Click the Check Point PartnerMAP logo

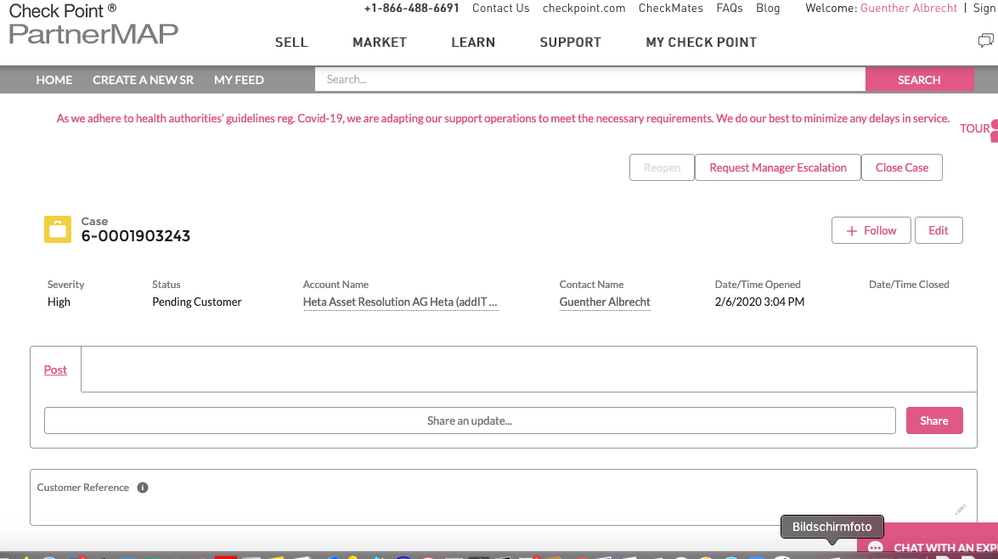93,24
